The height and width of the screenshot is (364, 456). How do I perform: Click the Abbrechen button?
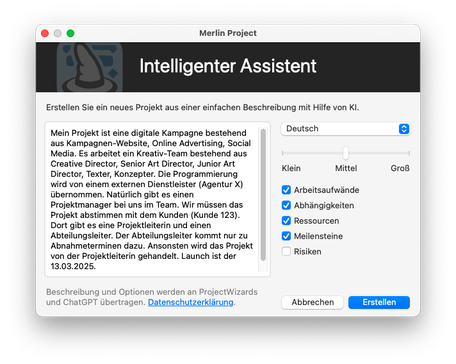click(312, 302)
